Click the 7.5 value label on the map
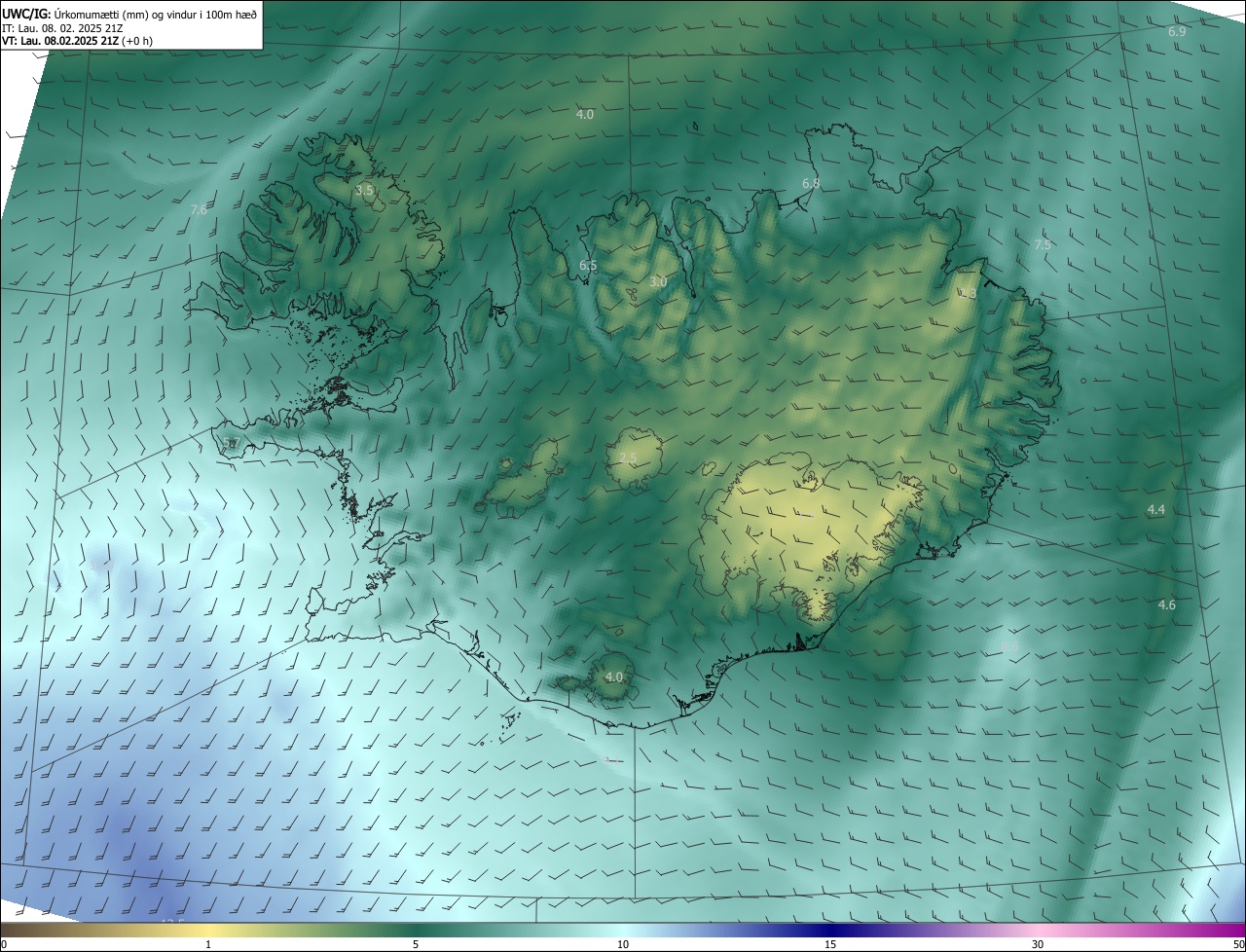This screenshot has height=952, width=1246. pos(1043,244)
